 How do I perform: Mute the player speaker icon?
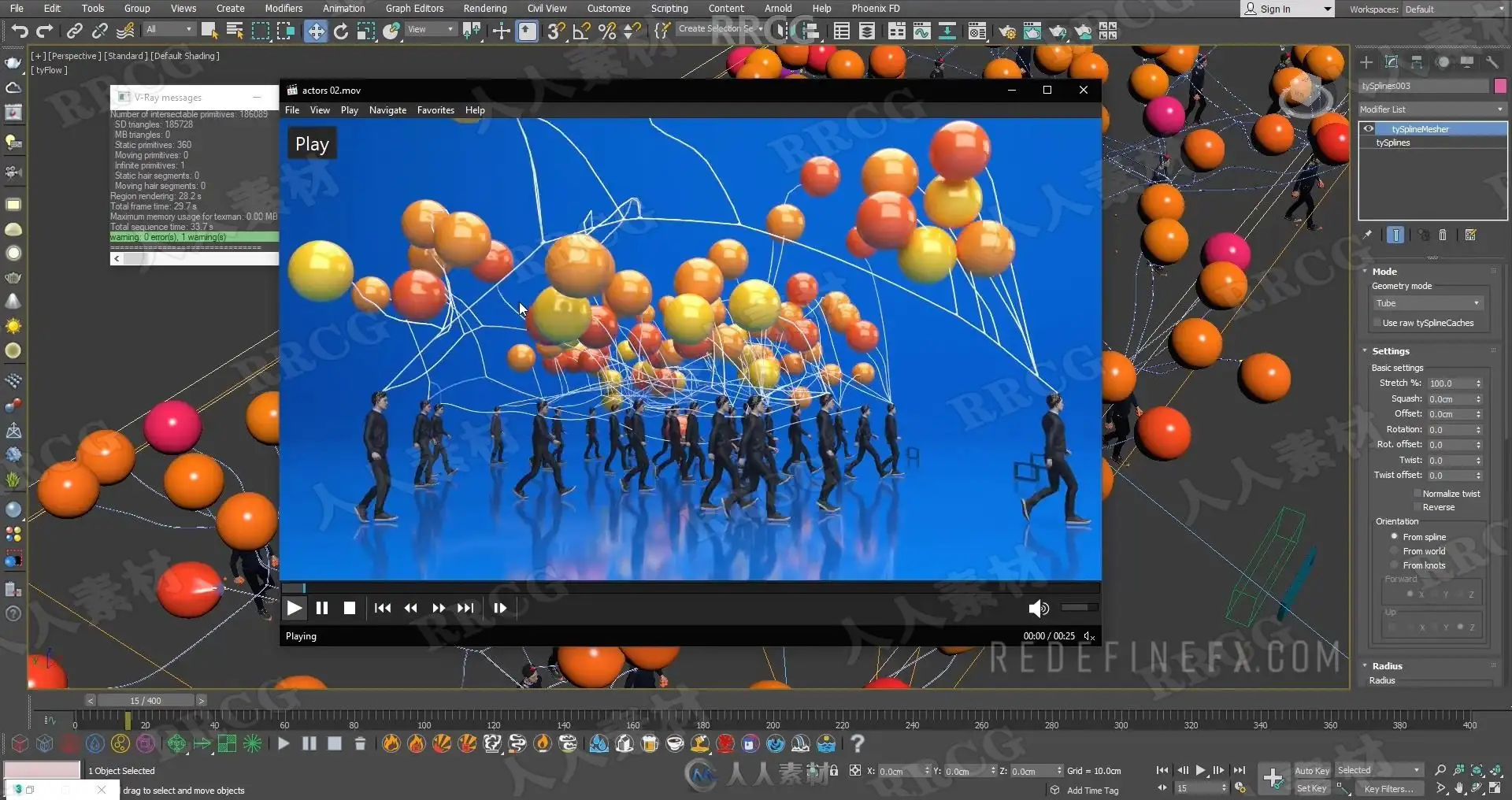coord(1038,608)
